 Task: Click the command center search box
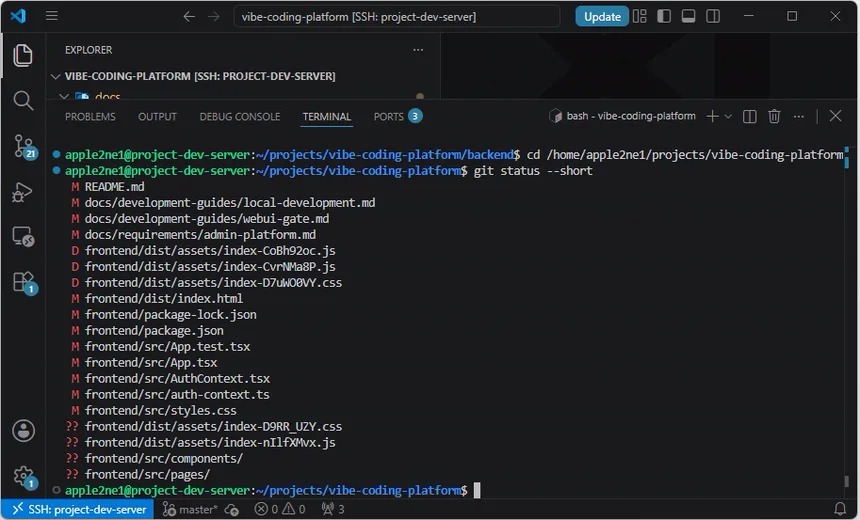click(x=397, y=16)
